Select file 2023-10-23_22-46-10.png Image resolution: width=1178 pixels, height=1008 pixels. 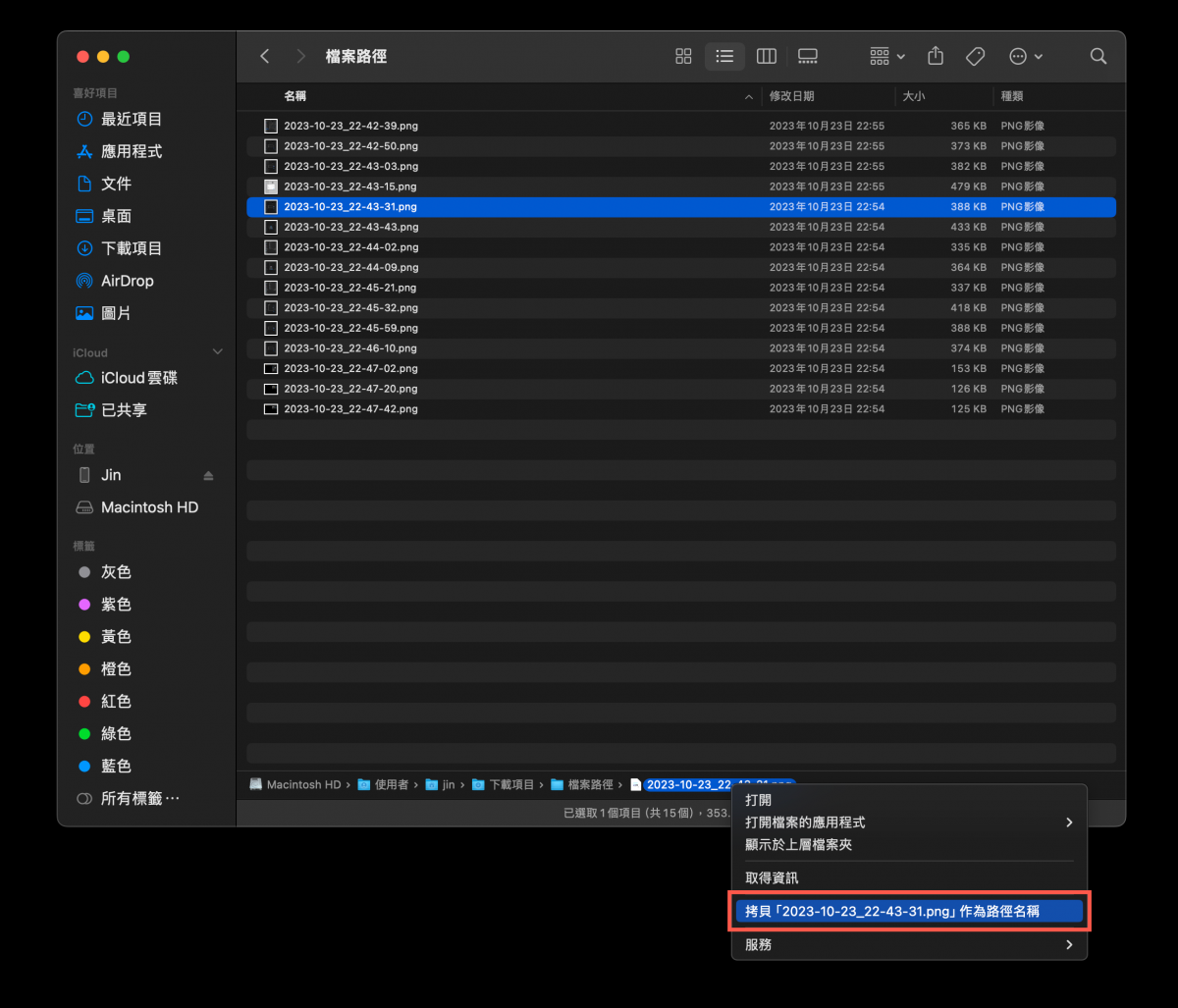(681, 348)
